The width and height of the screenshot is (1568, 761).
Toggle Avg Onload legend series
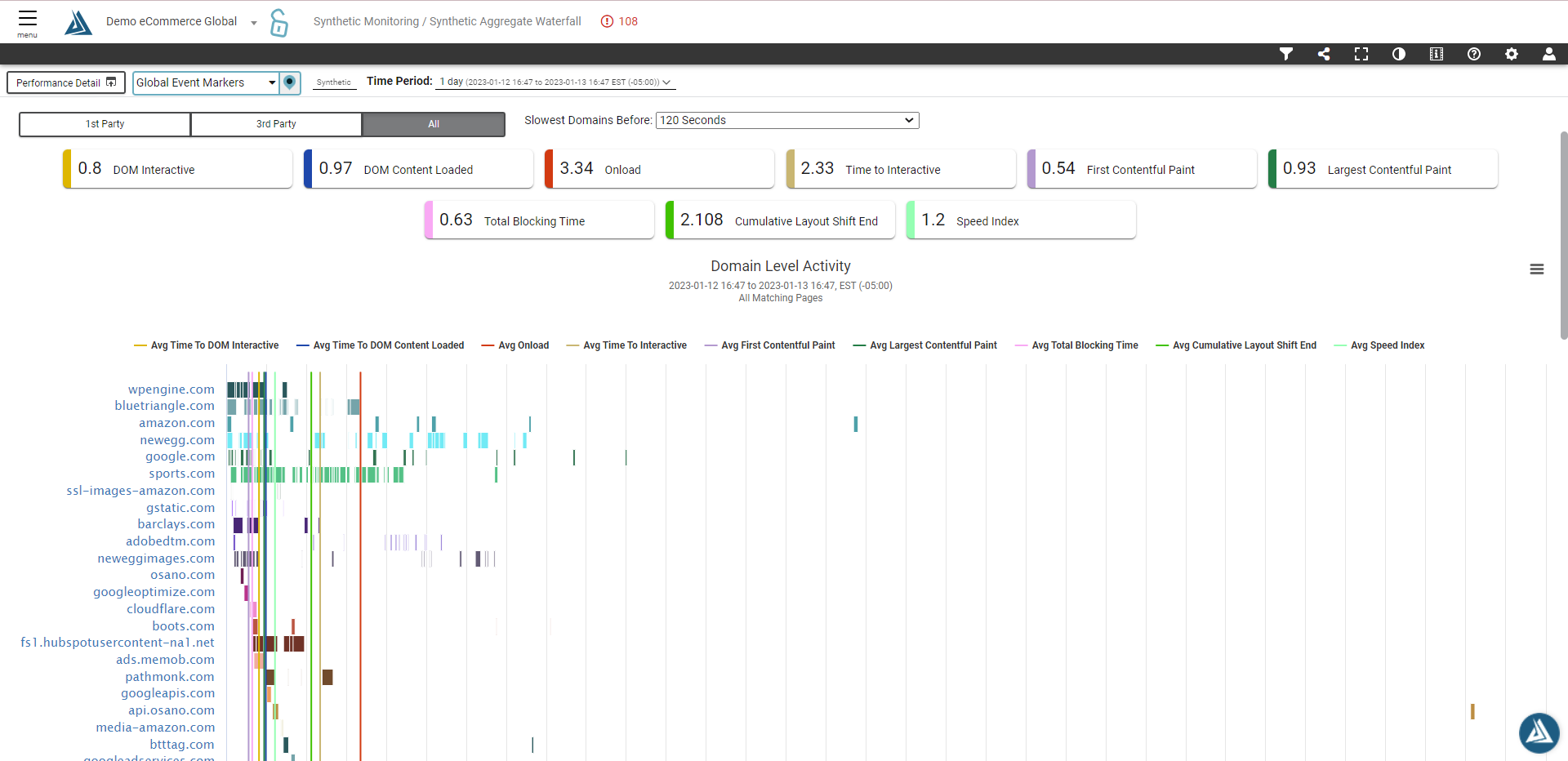coord(515,345)
